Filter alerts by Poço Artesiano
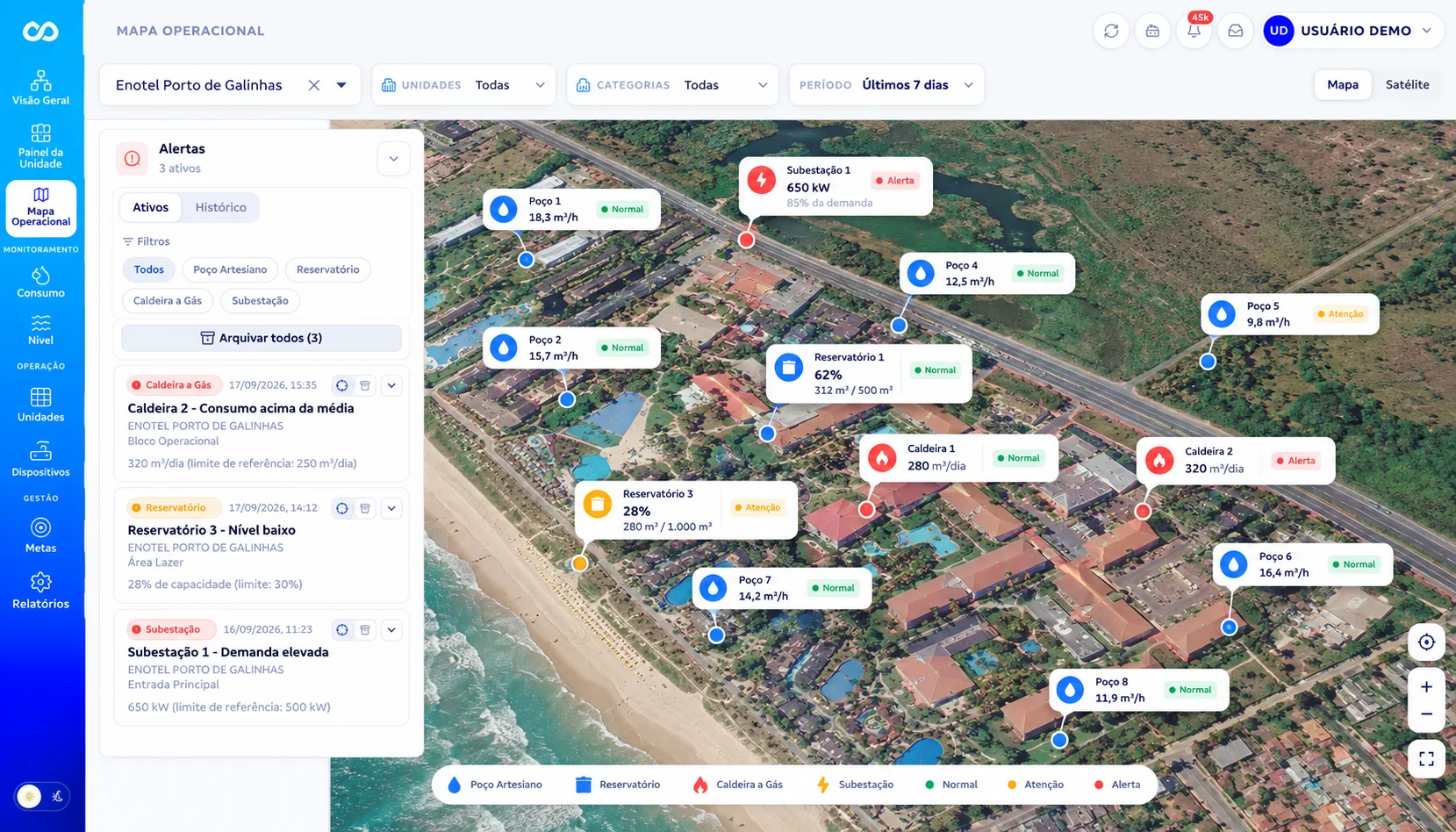This screenshot has height=832, width=1456. tap(230, 269)
